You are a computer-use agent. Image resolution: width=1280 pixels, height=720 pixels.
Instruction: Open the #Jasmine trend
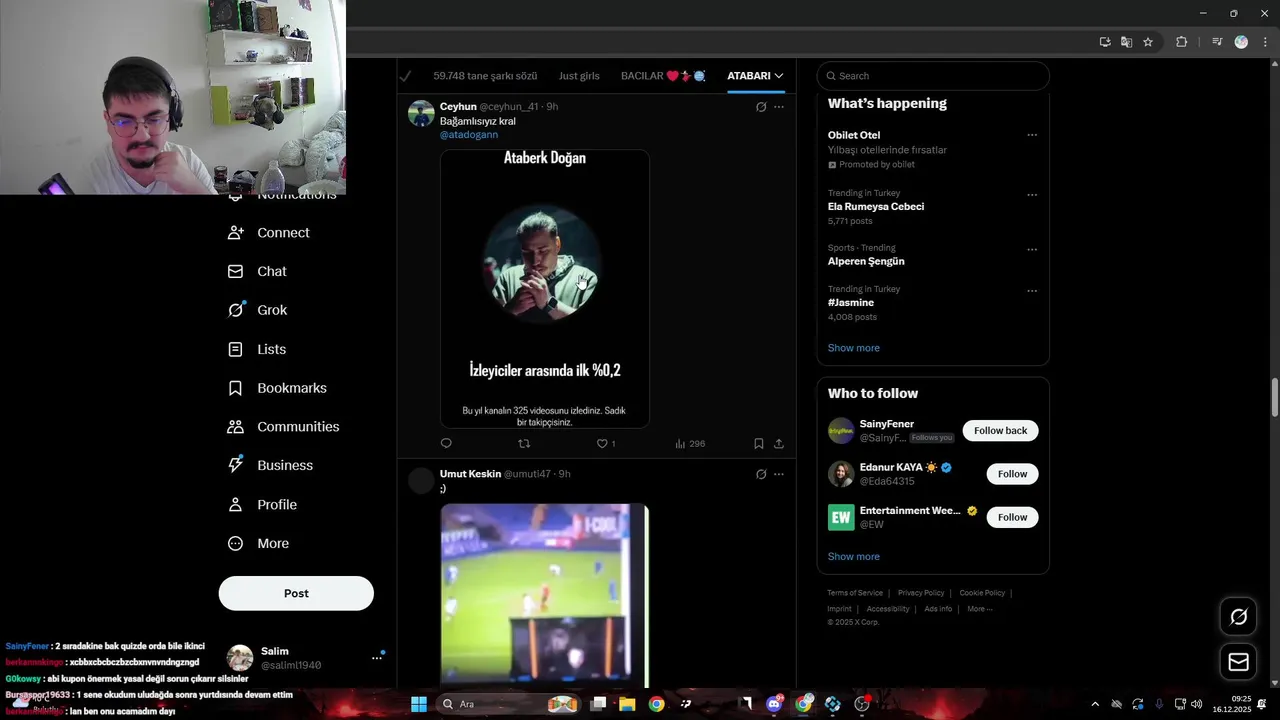click(x=851, y=302)
